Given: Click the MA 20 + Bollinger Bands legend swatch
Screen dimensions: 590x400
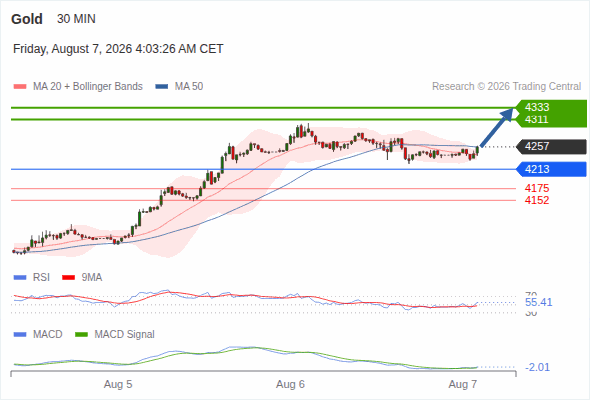Looking at the screenshot, I should tap(20, 87).
